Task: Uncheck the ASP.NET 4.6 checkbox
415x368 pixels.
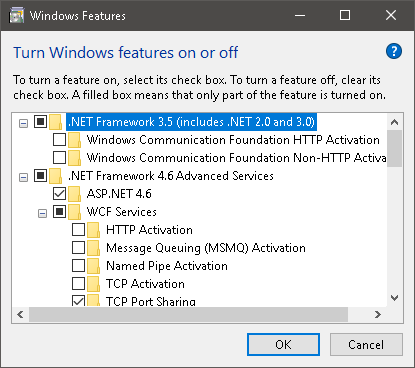Action: pos(59,194)
